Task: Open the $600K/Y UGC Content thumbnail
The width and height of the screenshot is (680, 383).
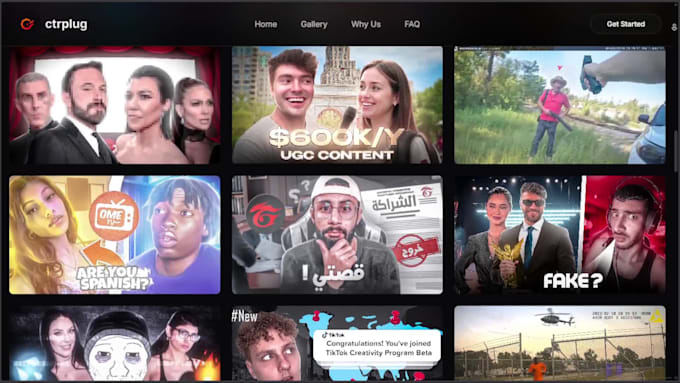Action: 337,105
